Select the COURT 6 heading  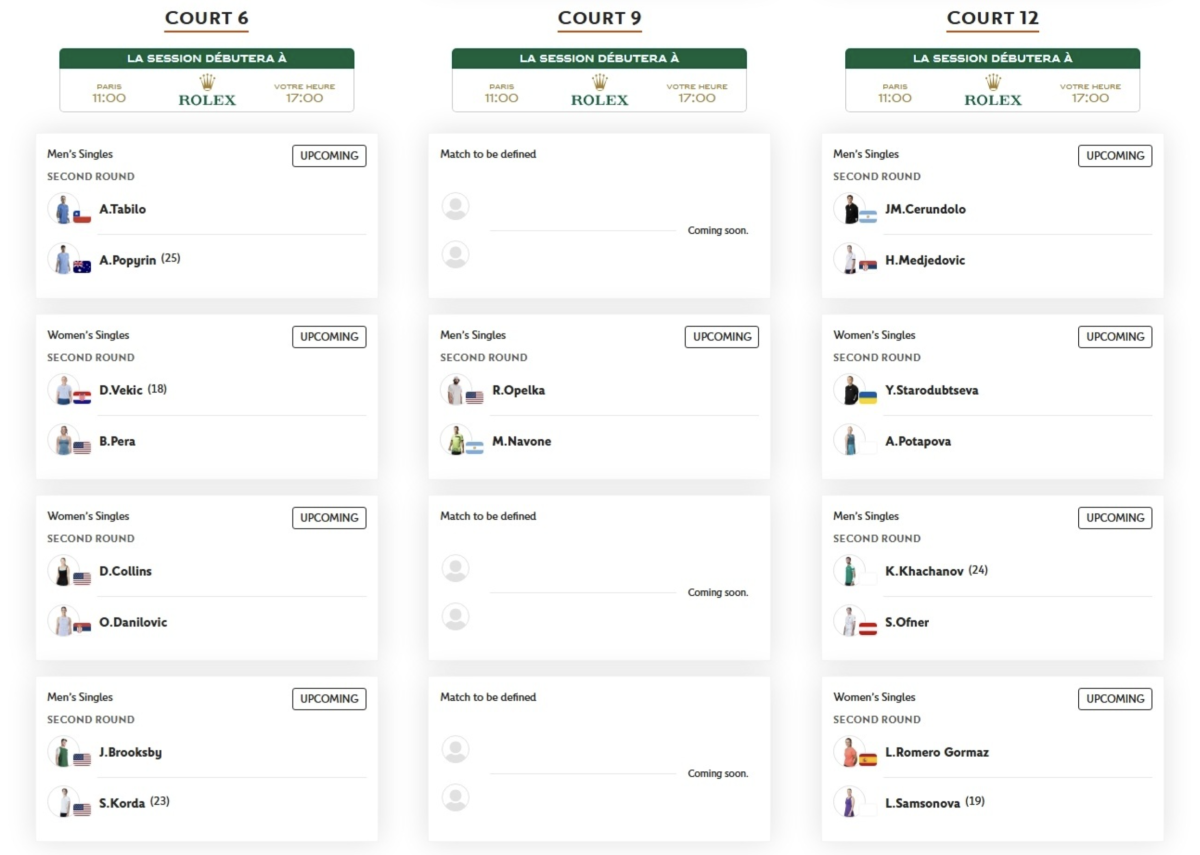click(x=207, y=18)
